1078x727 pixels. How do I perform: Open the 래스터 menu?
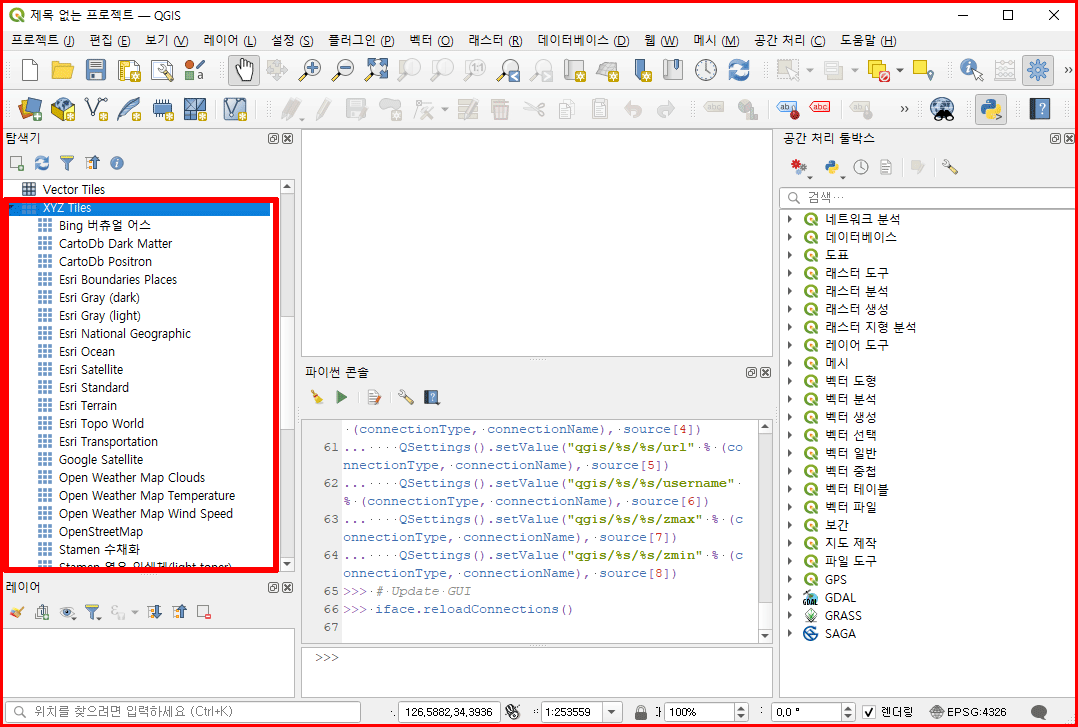point(495,41)
